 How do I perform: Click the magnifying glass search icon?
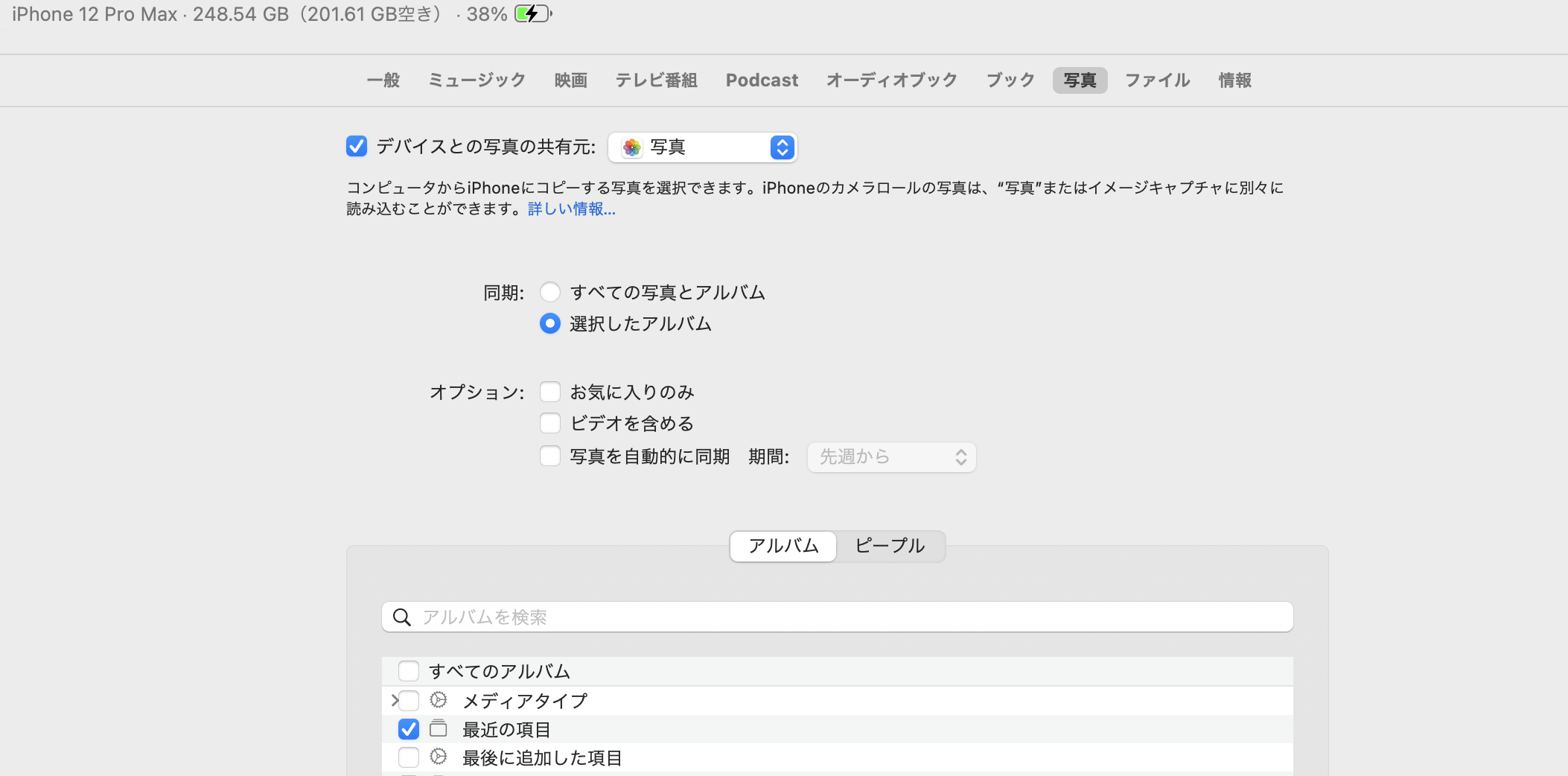coord(402,617)
